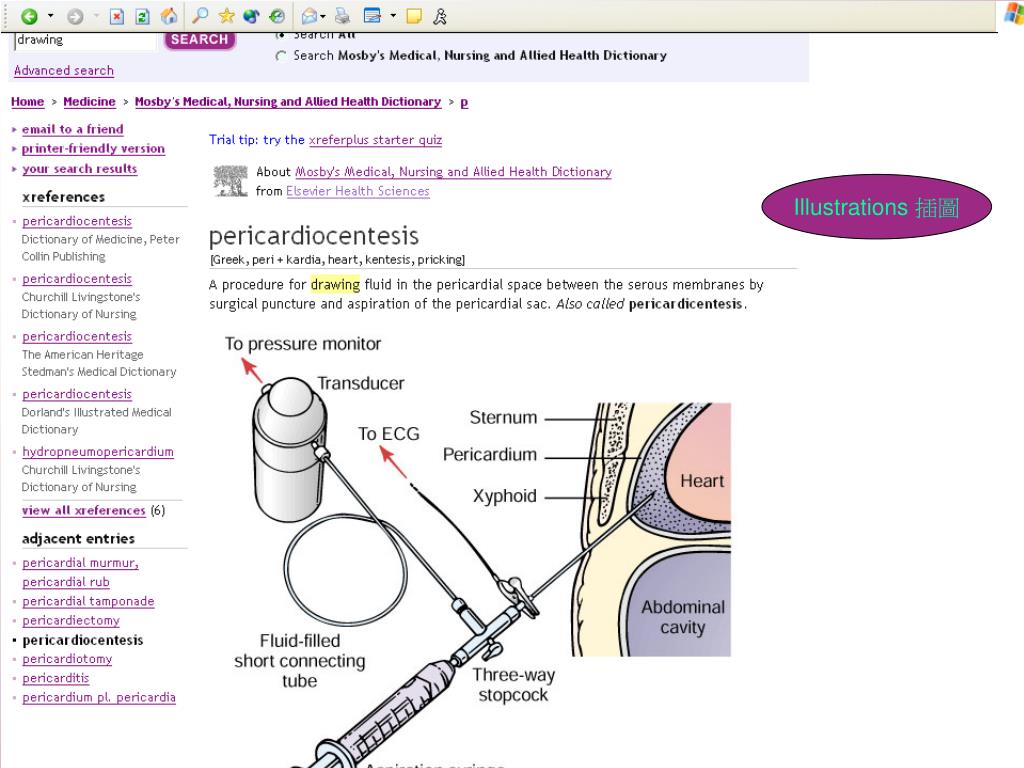Open adjacent entry 'pericardial murmur,'
The height and width of the screenshot is (768, 1024).
[80, 563]
